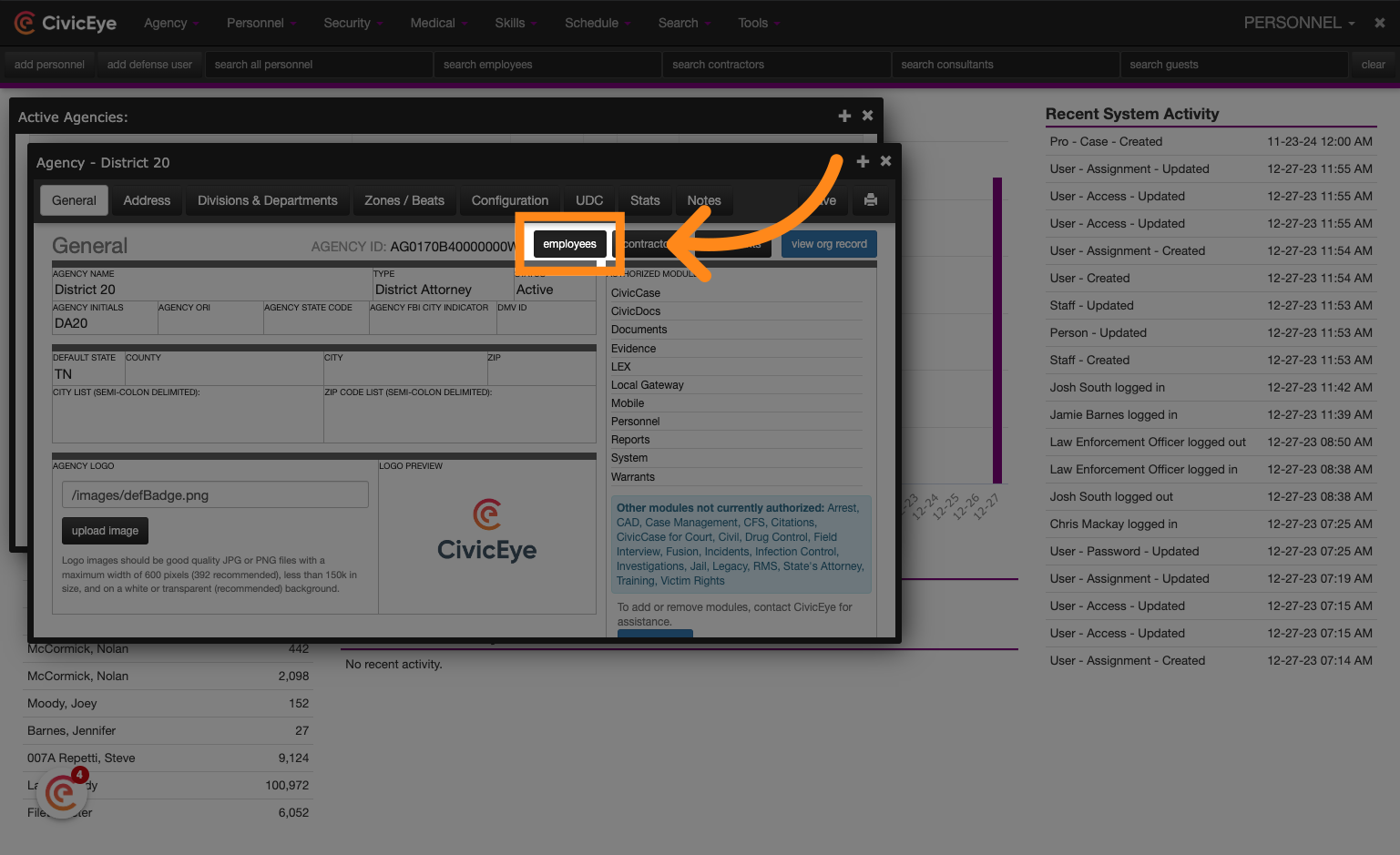Close the Agency District 20 window

(885, 161)
